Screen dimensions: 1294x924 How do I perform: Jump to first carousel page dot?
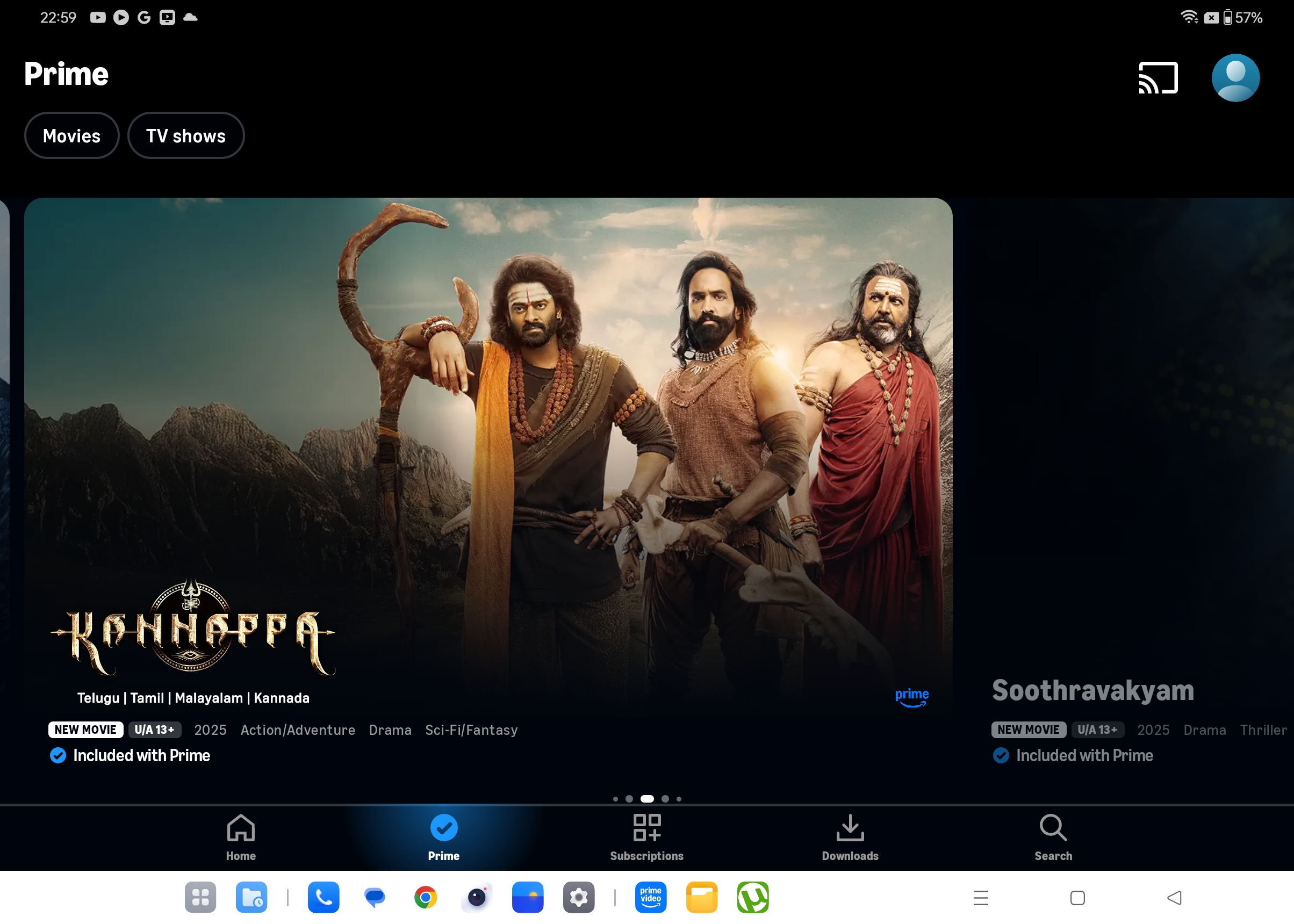(615, 799)
